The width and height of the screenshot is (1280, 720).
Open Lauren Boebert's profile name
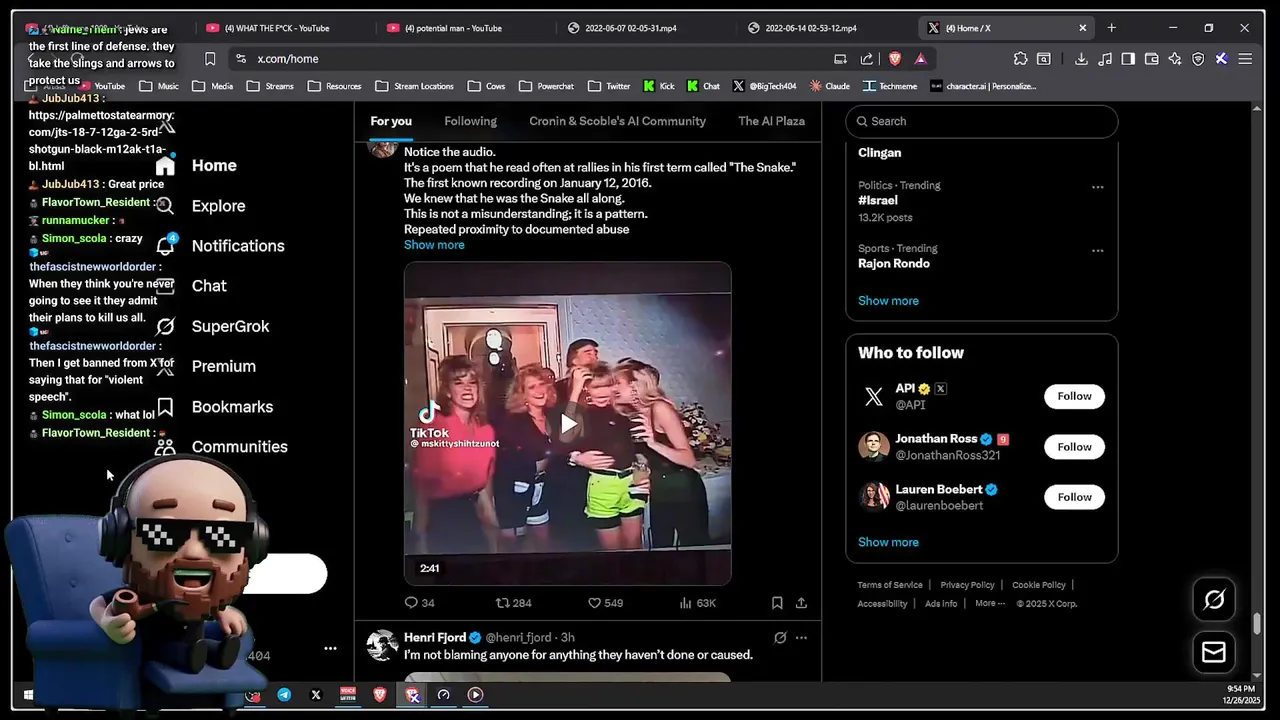939,489
